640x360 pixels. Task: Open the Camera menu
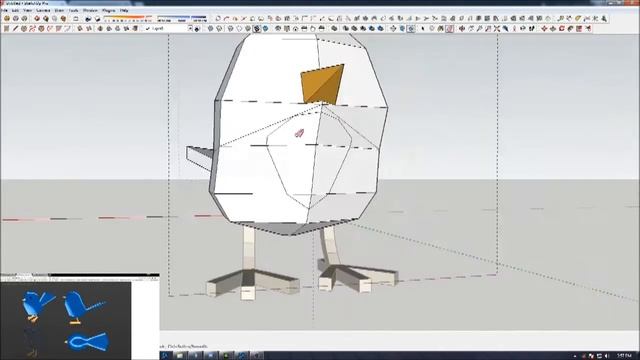click(43, 10)
